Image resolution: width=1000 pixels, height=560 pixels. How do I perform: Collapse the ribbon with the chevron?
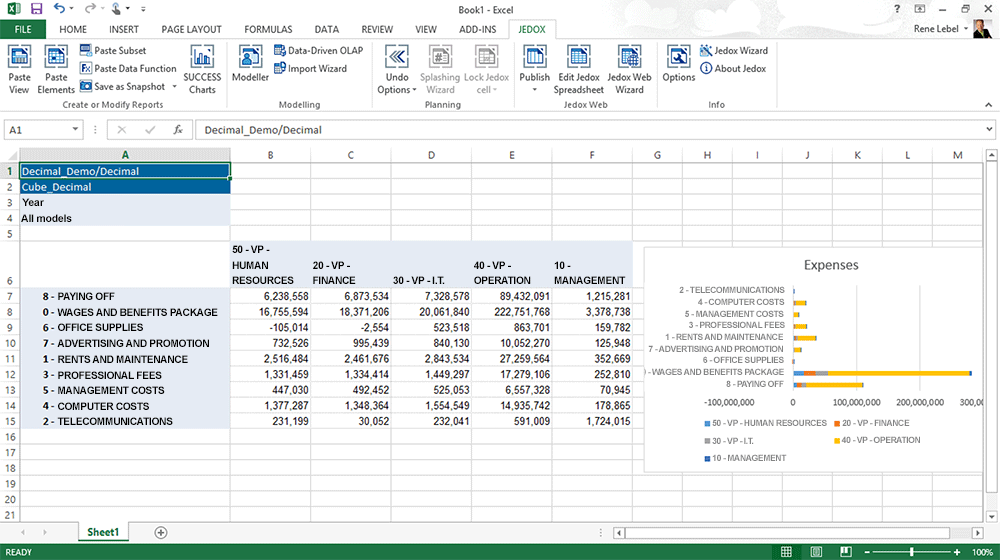(989, 105)
